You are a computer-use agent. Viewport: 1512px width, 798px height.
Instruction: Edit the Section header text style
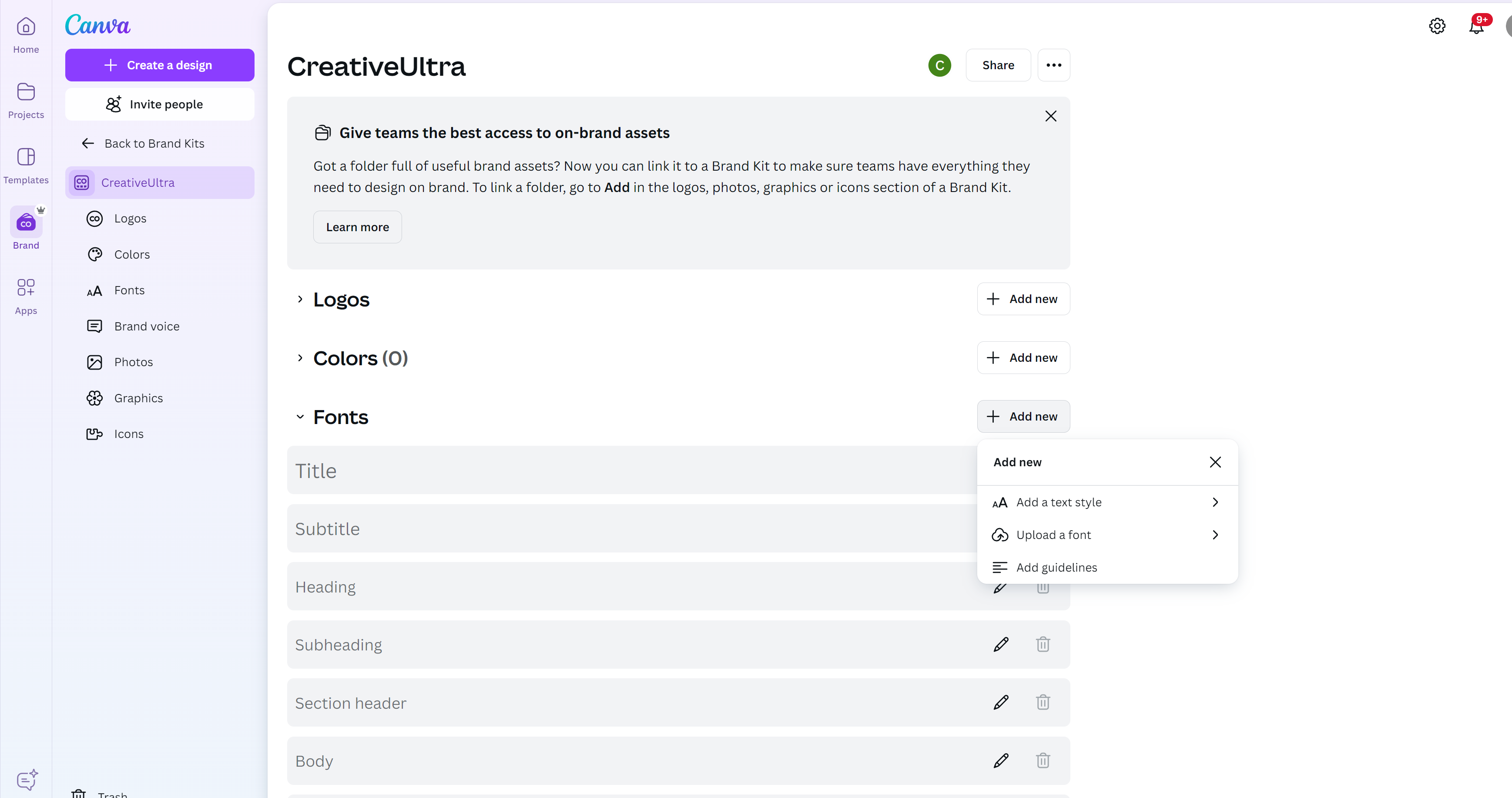[x=1001, y=702]
